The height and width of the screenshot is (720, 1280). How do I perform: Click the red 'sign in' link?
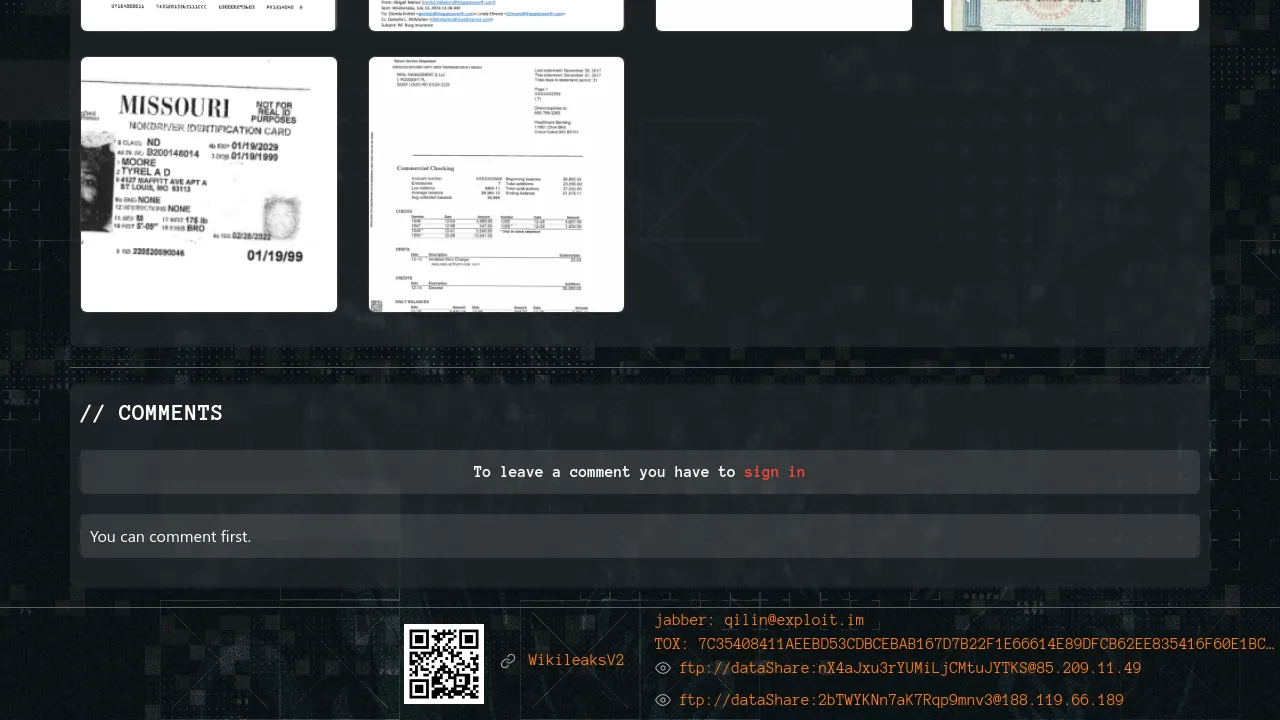click(x=774, y=472)
